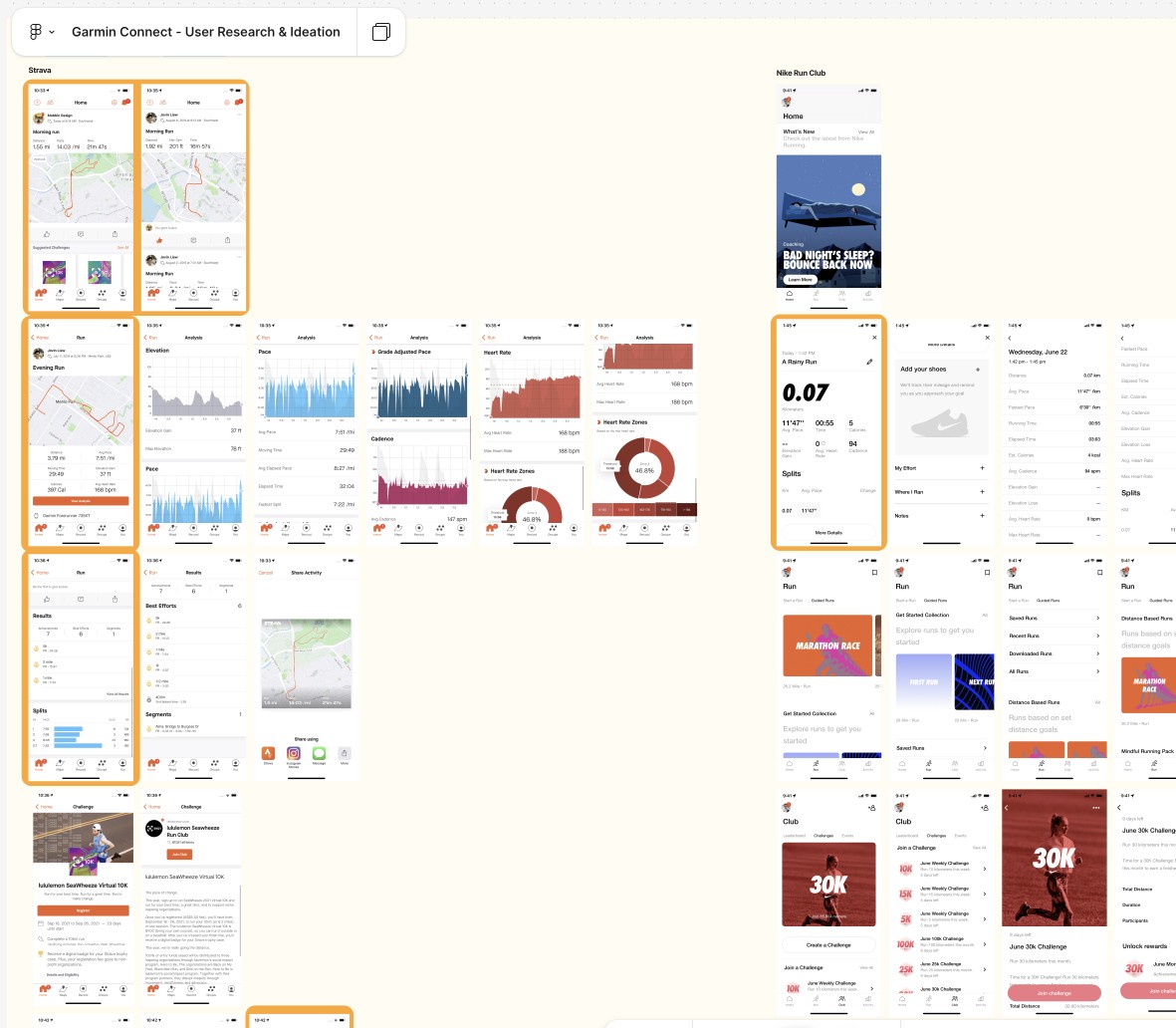The width and height of the screenshot is (1176, 1028).
Task: Click the bookmark icon in Marathon Race Run frame
Action: pos(874,573)
